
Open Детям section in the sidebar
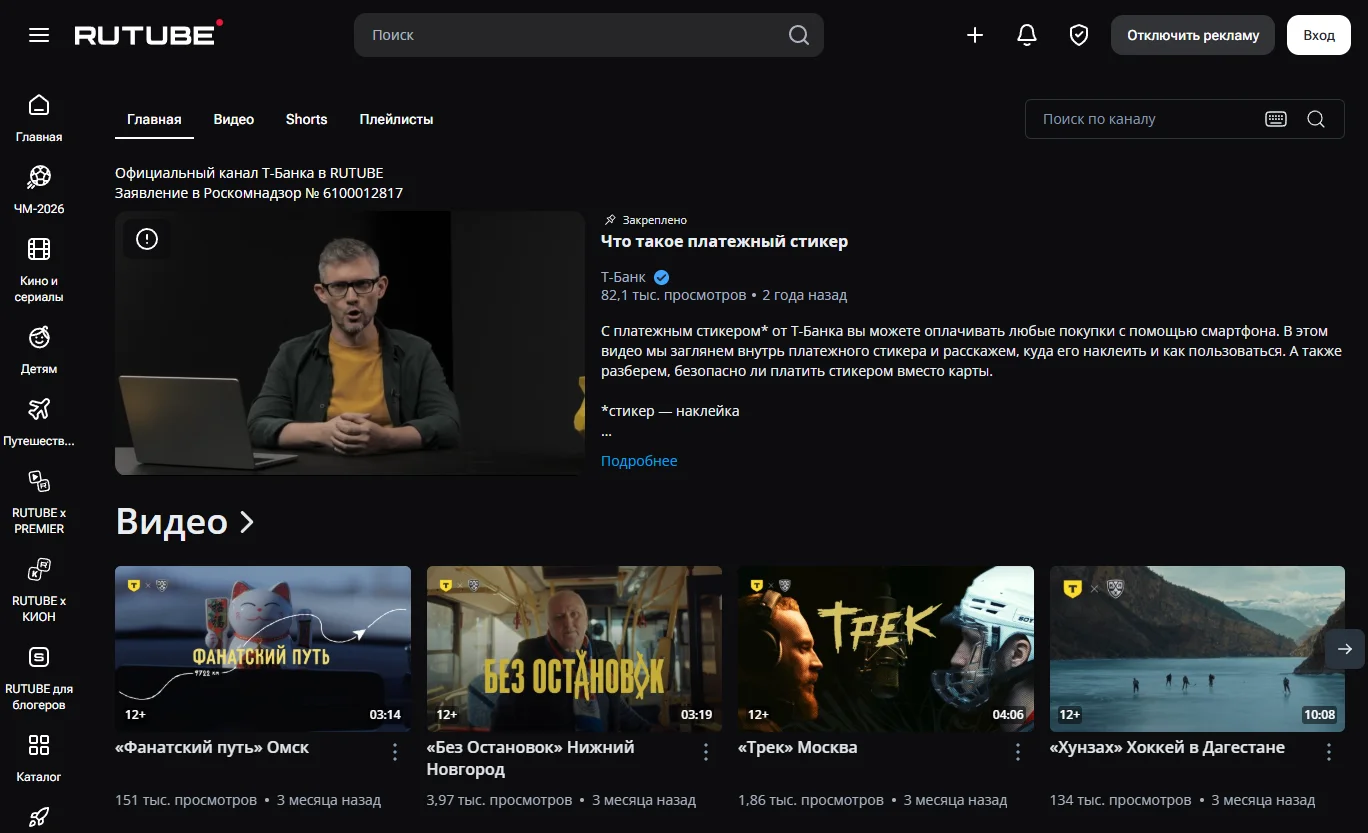[39, 351]
